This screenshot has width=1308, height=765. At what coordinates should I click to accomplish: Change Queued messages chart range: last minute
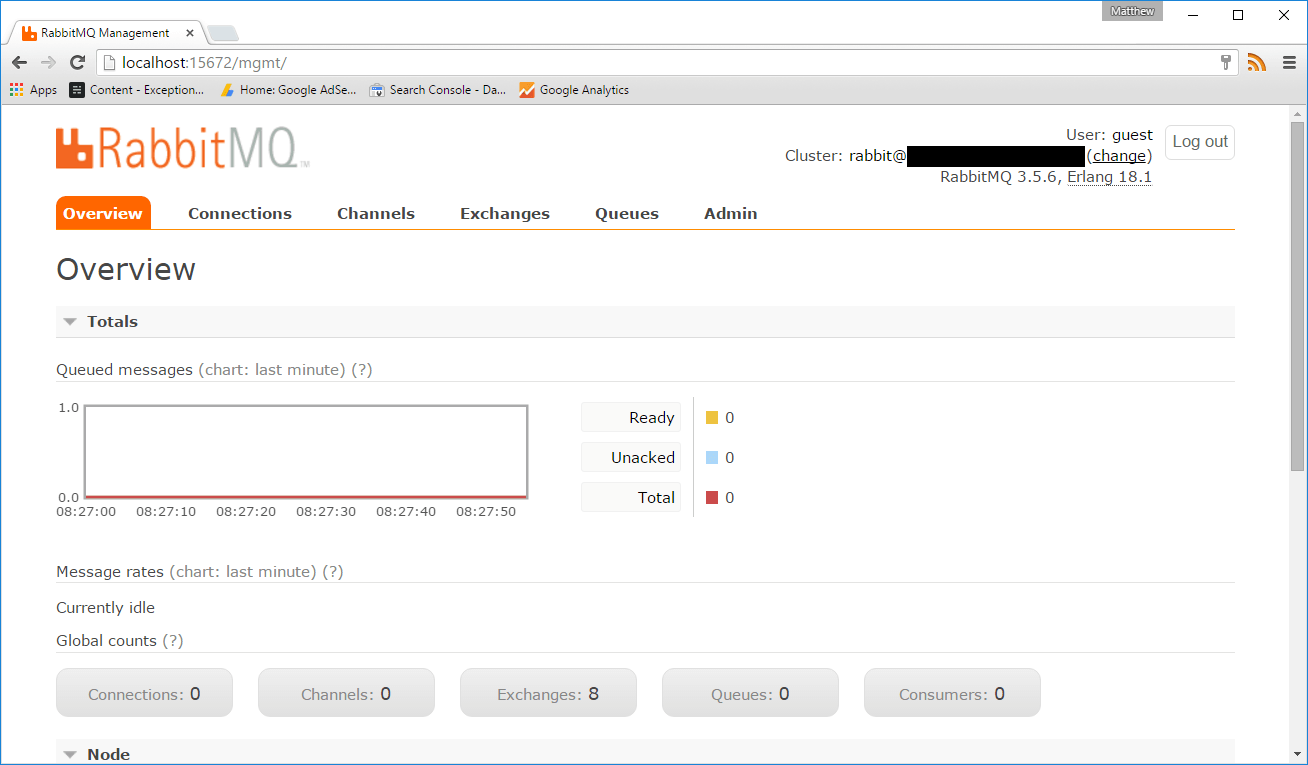click(x=273, y=370)
